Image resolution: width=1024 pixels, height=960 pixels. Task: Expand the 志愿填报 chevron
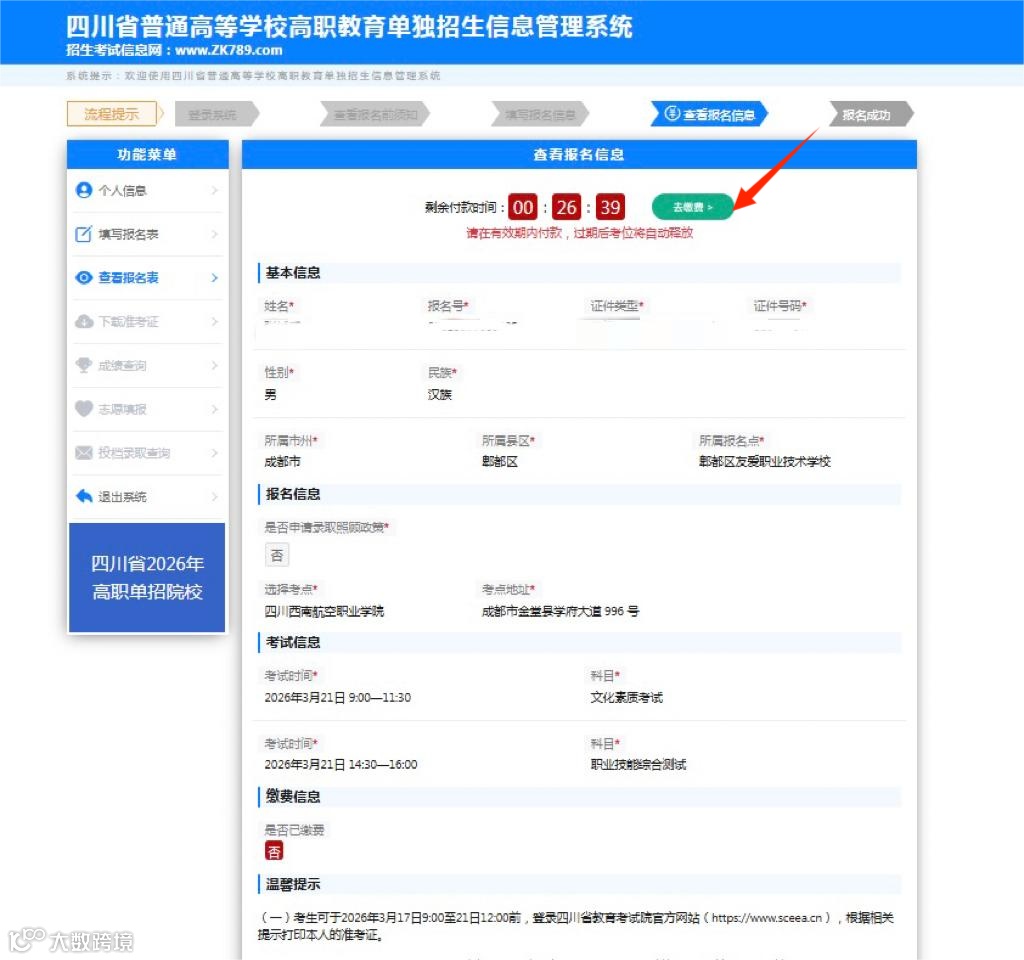tap(215, 409)
